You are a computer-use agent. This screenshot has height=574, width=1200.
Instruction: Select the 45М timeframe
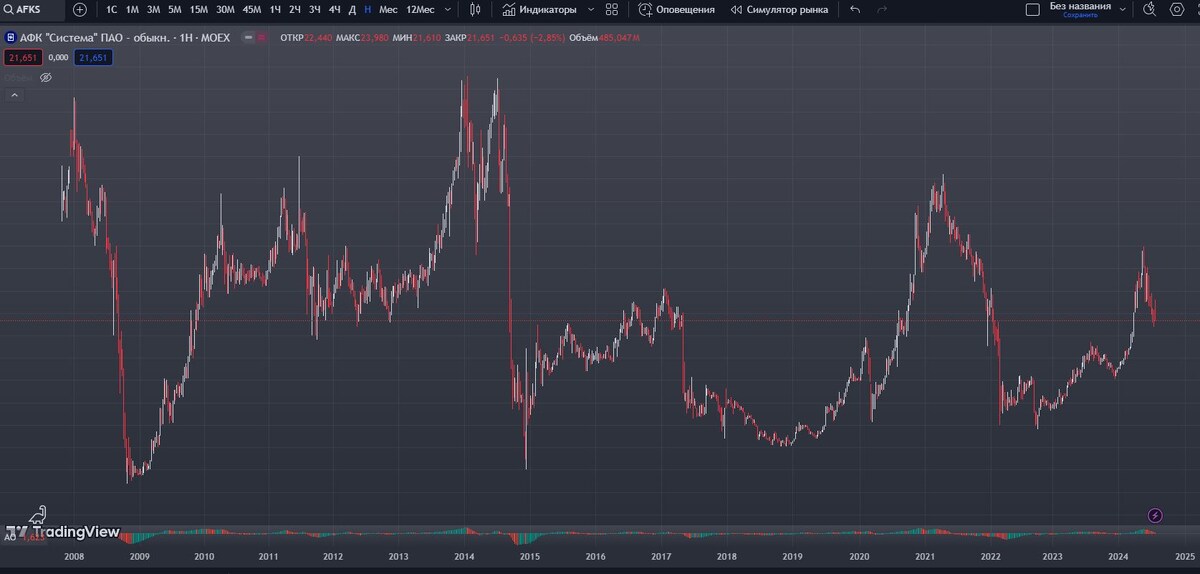coord(251,9)
